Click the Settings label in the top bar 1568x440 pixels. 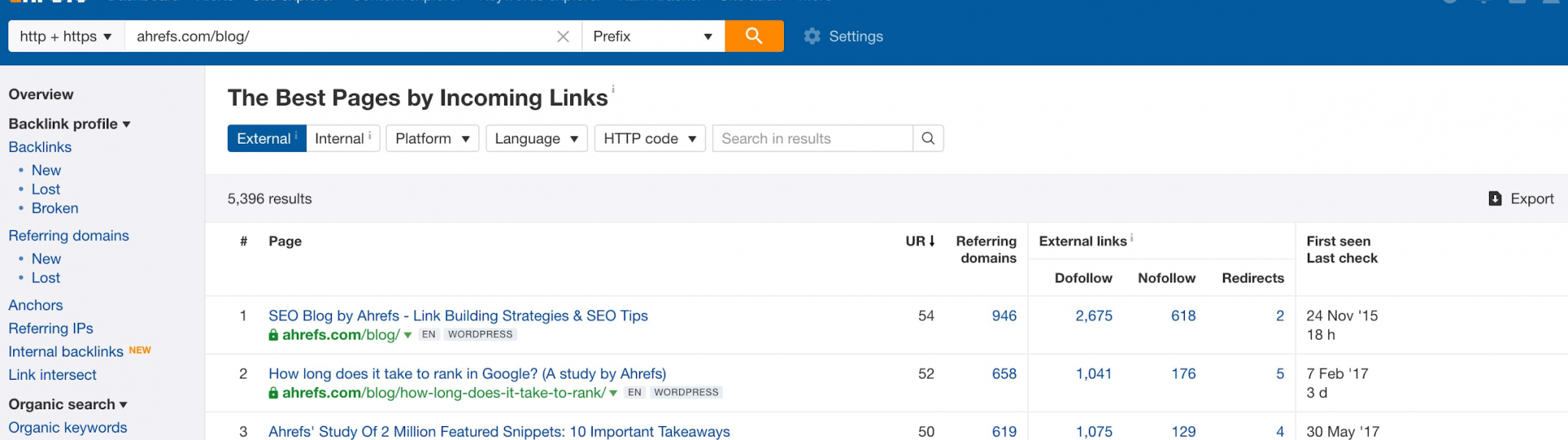856,36
